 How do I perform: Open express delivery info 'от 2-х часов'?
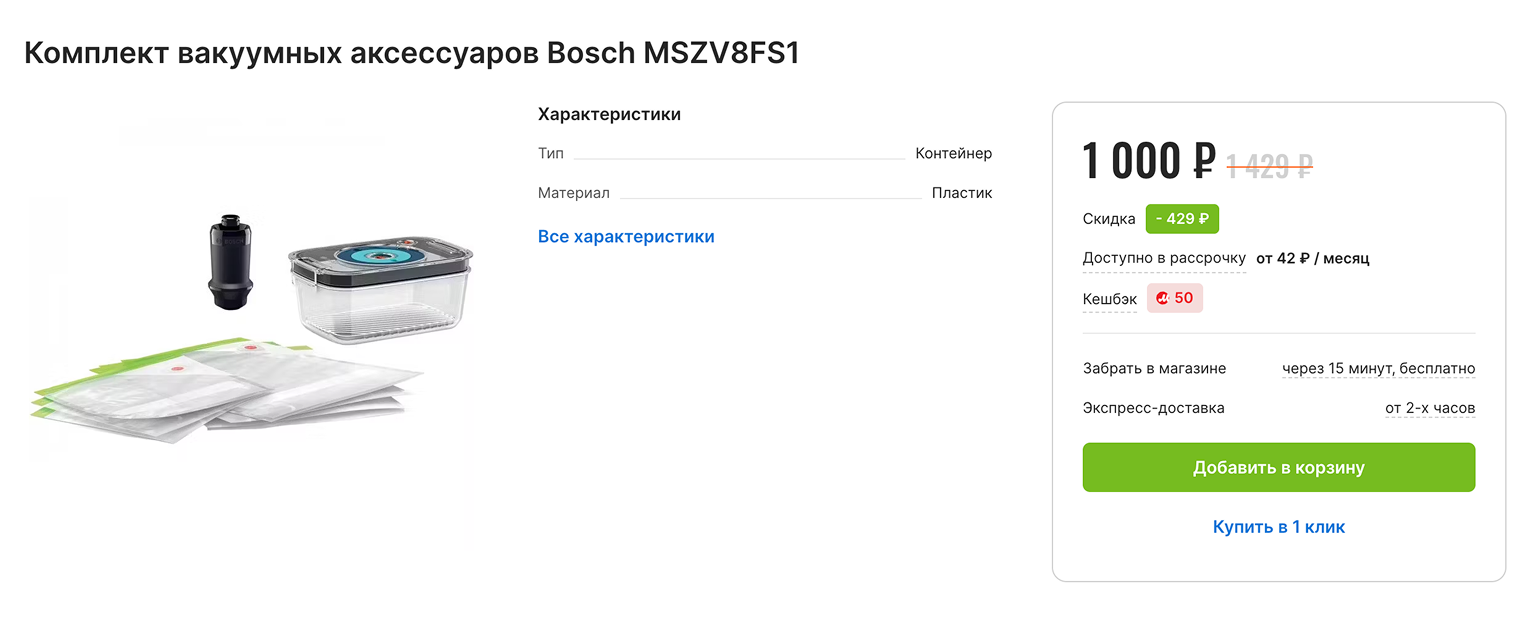(x=1429, y=408)
